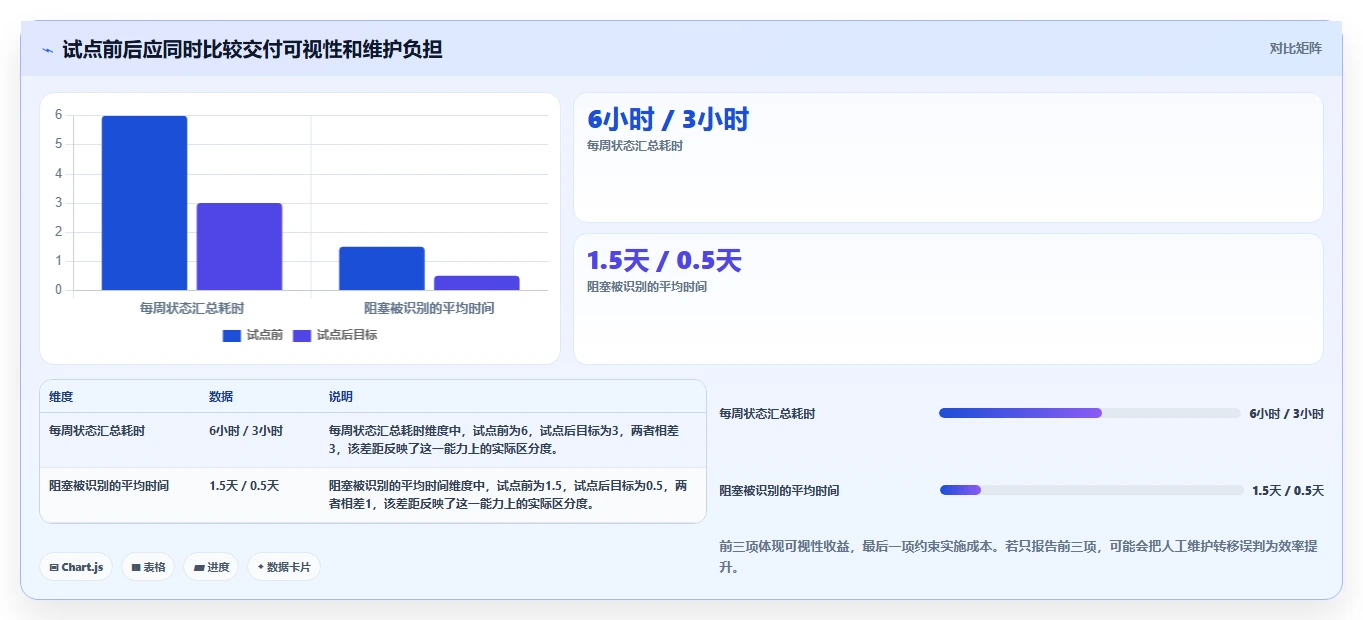Click the description starting 阻塞被识别的平均时间维度中

[508, 495]
